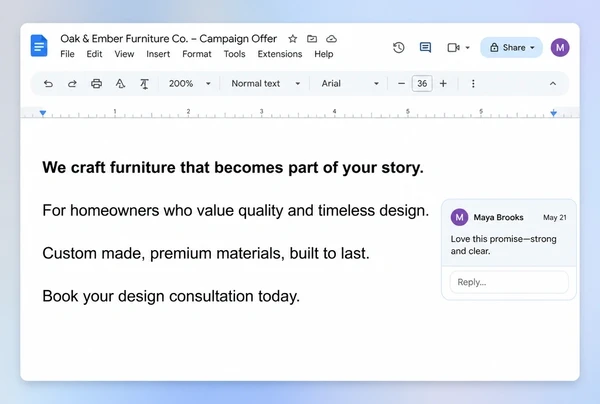The height and width of the screenshot is (404, 600).
Task: Redo last action
Action: click(x=72, y=83)
